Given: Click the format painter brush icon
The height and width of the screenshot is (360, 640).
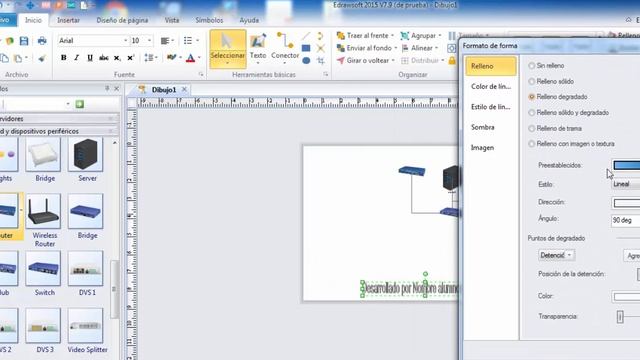Looking at the screenshot, I should coord(42,58).
